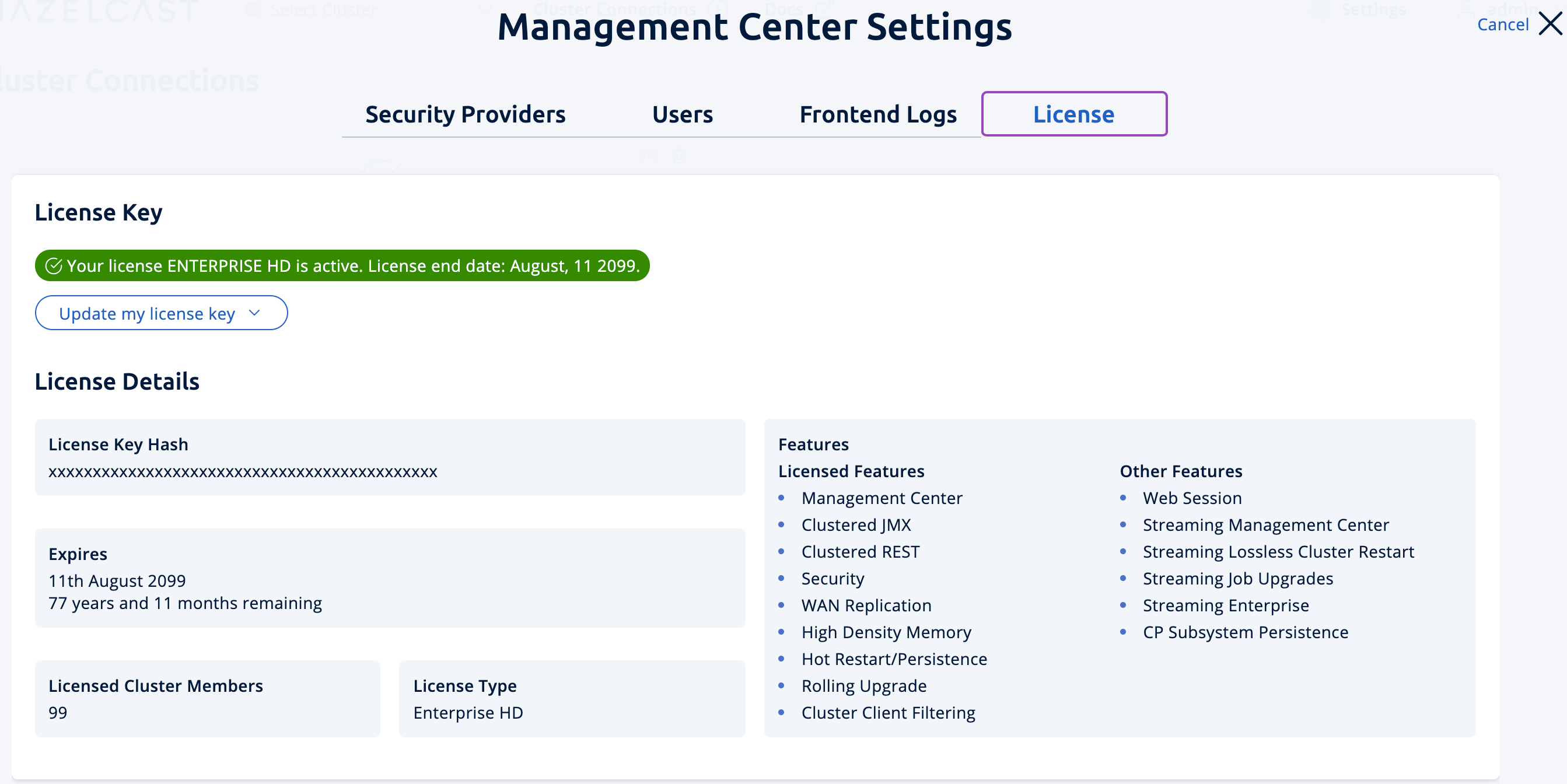Click the Cancel link
This screenshot has height=784, width=1567.
1502,24
